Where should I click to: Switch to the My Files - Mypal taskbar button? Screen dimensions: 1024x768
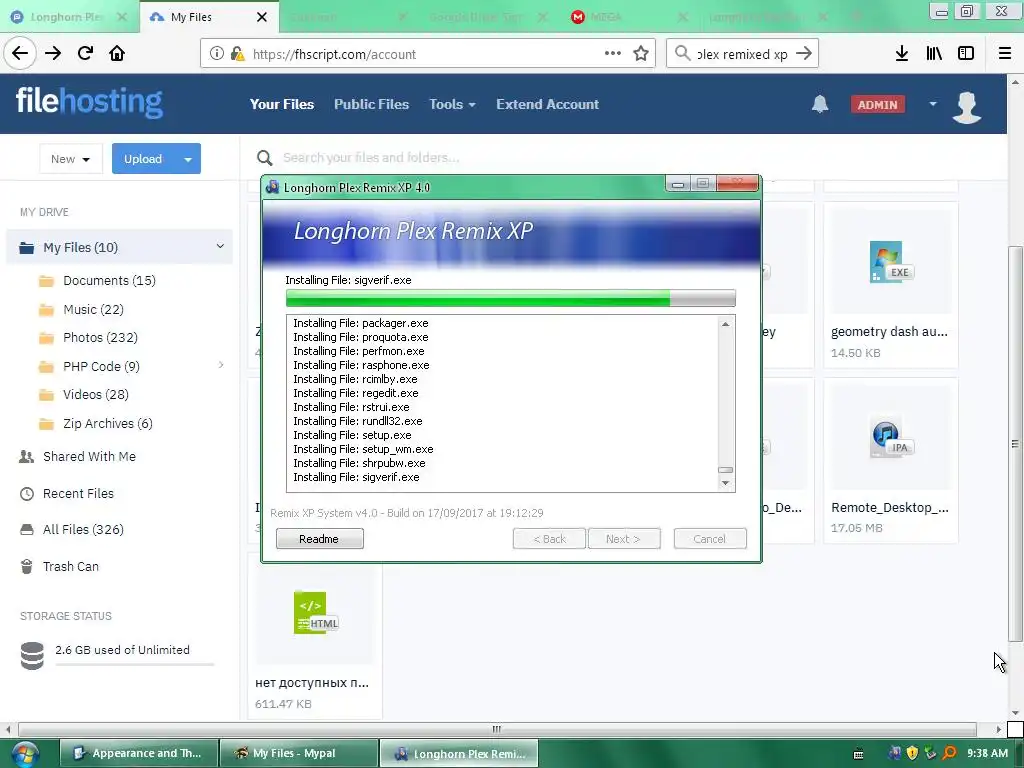click(x=299, y=754)
